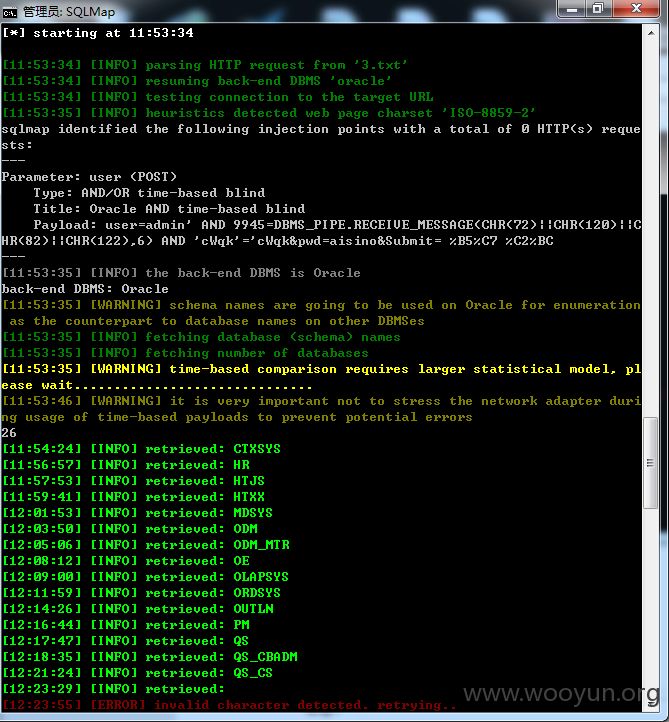669x722 pixels.
Task: Click the 'stress the network adapter' warning line
Action: [x=321, y=409]
